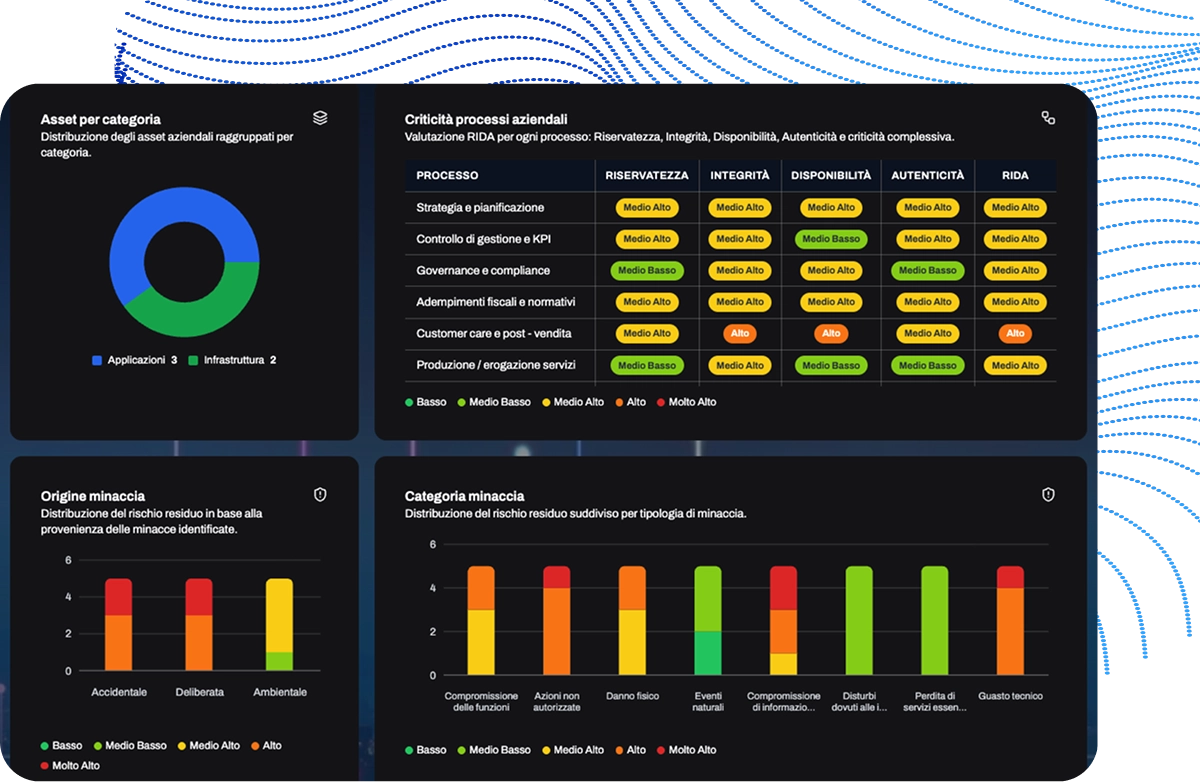Sort by the RISERVATEZZA column header

[x=647, y=175]
